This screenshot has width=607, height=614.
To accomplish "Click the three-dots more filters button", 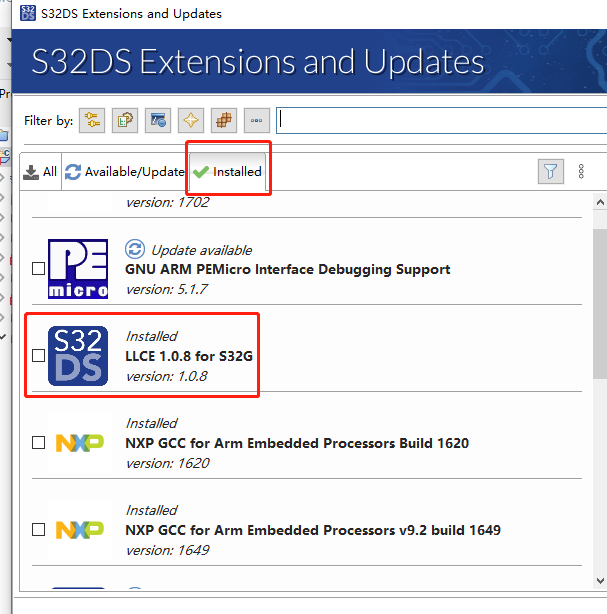I will [x=257, y=121].
